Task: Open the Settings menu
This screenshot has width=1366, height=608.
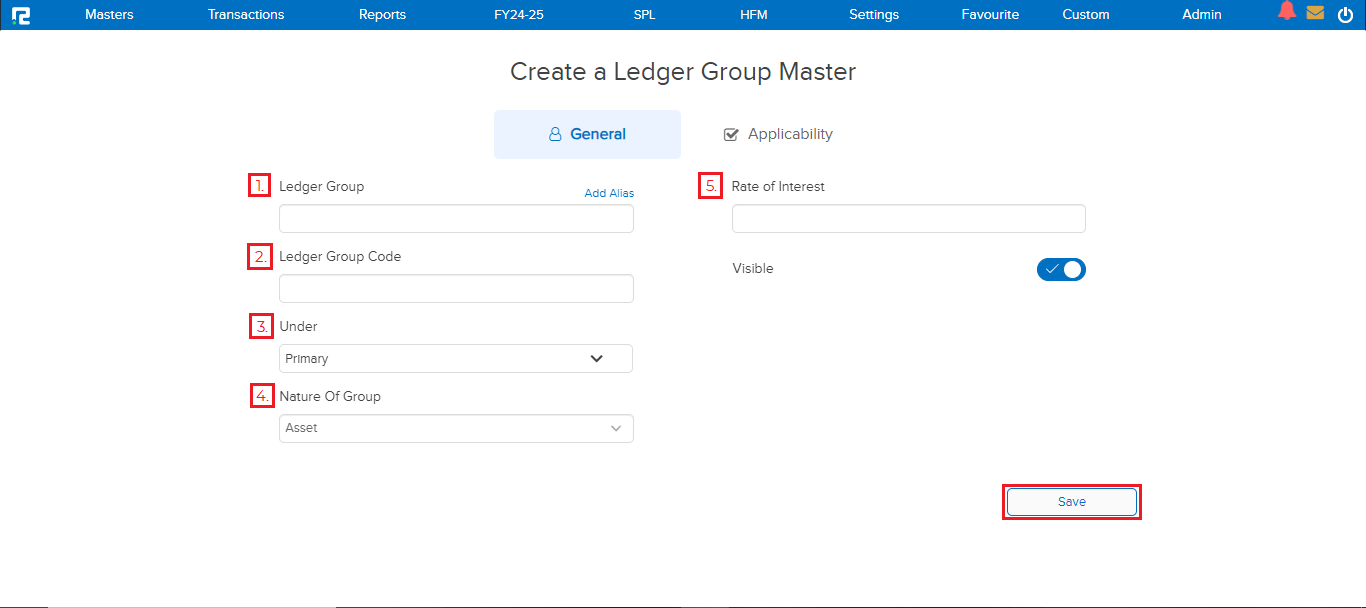Action: (874, 14)
